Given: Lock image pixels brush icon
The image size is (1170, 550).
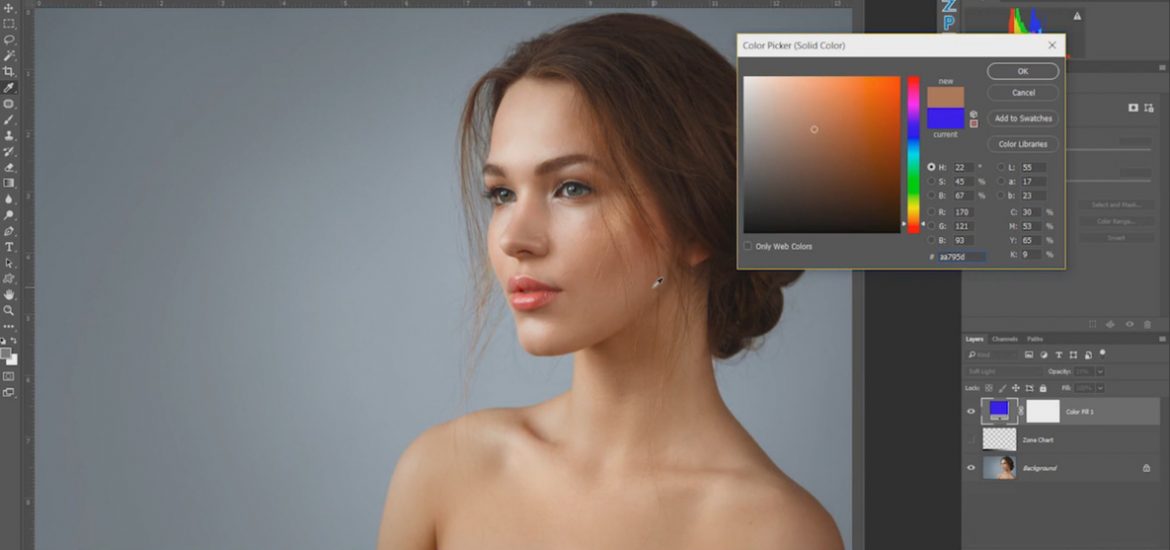Looking at the screenshot, I should click(1002, 388).
